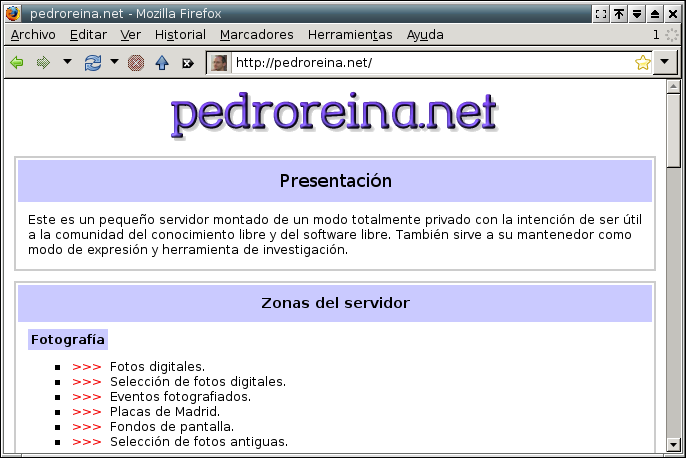Open the back/forward history dropdown arrow
The height and width of the screenshot is (458, 686).
pos(67,62)
